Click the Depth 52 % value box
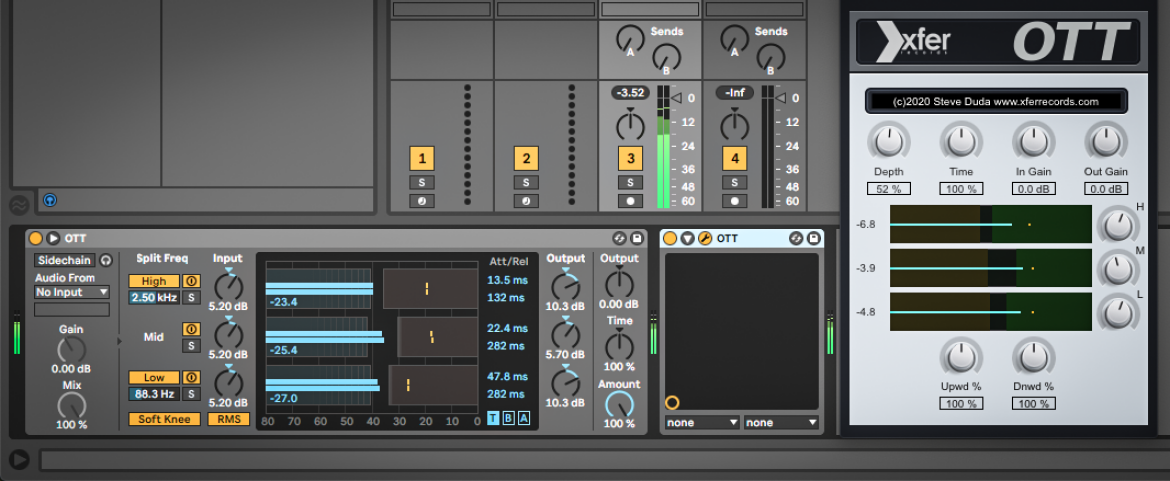 click(888, 189)
